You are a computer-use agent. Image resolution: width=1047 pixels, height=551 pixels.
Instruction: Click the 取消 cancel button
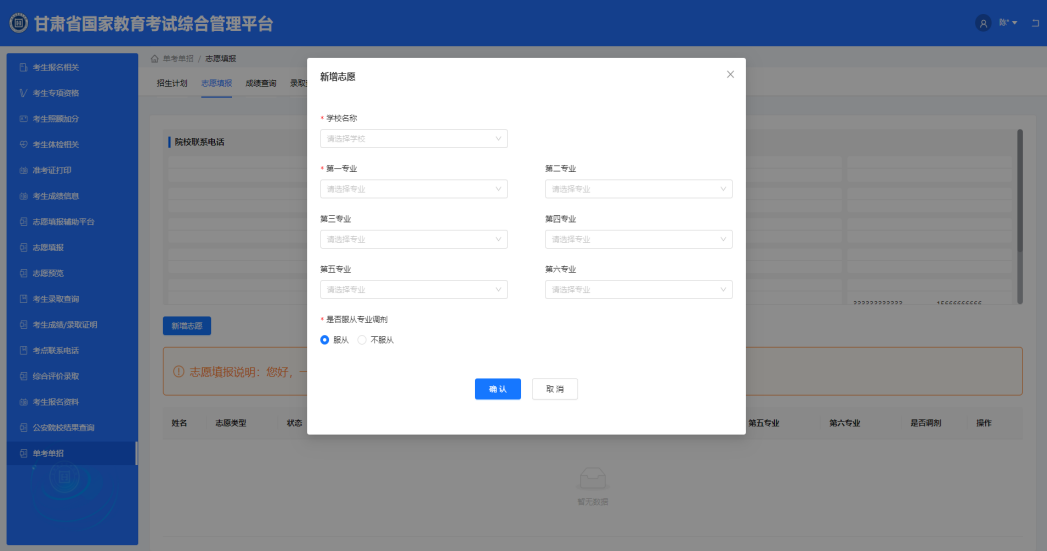coord(555,389)
